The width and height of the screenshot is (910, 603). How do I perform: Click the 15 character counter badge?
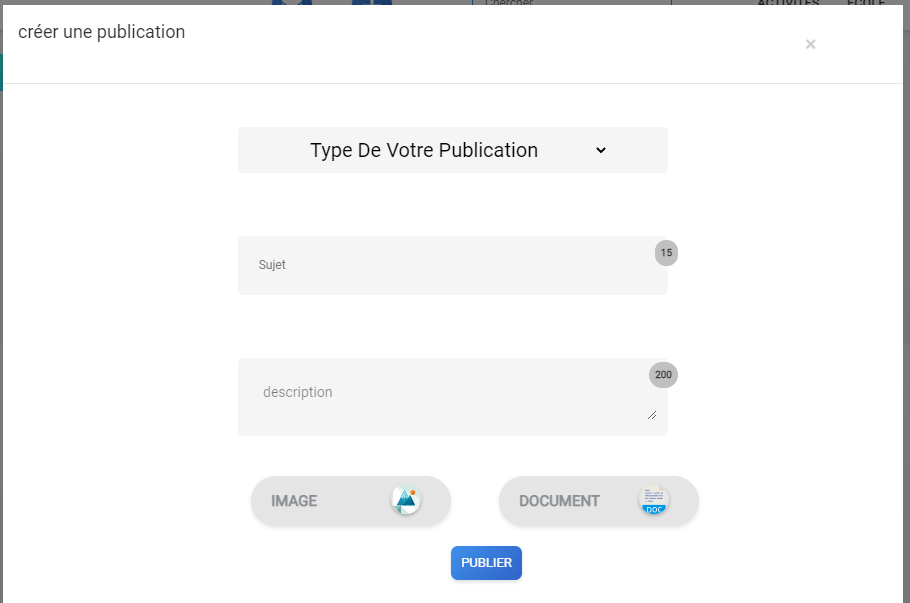(666, 253)
